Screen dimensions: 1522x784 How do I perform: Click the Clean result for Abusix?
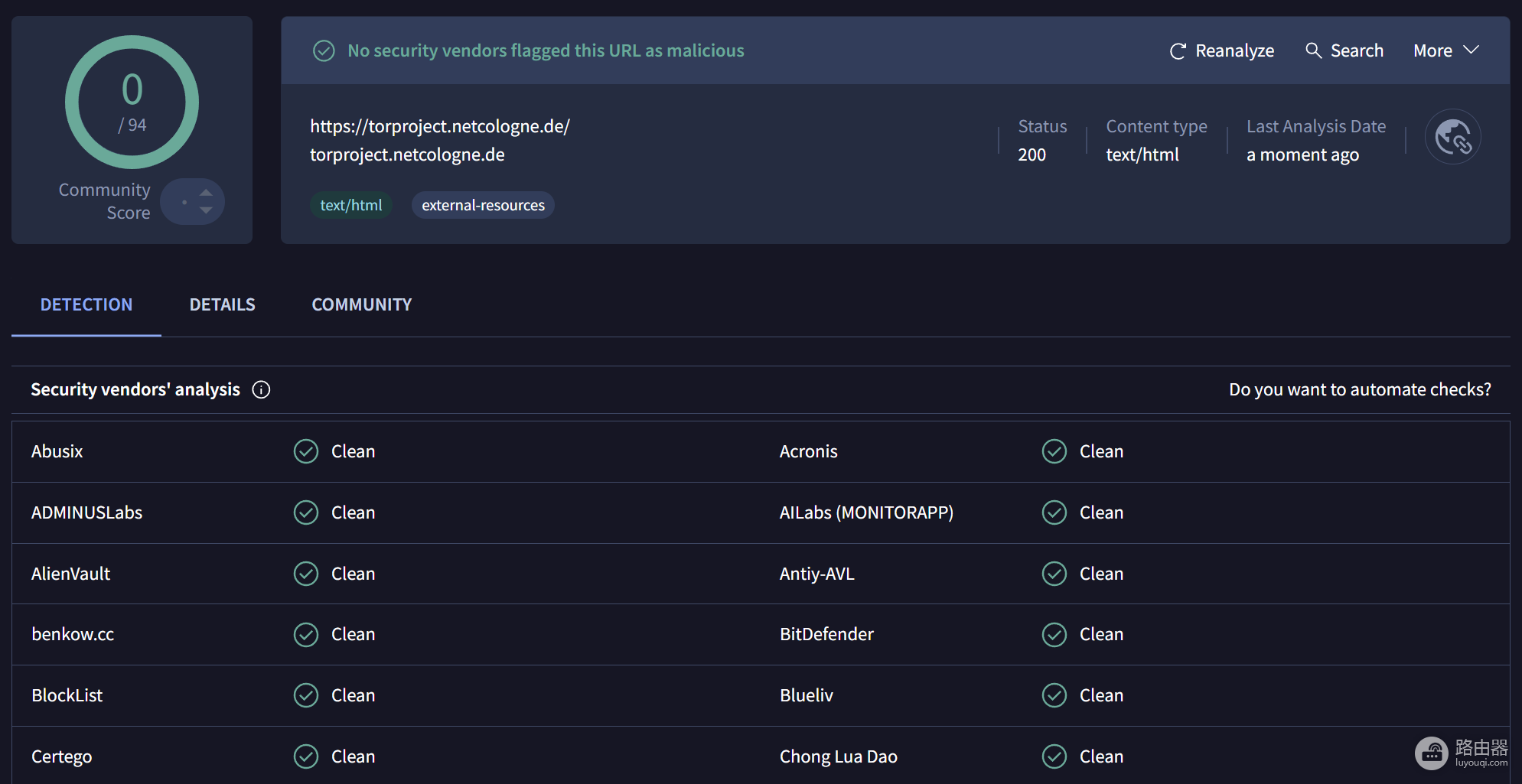353,451
